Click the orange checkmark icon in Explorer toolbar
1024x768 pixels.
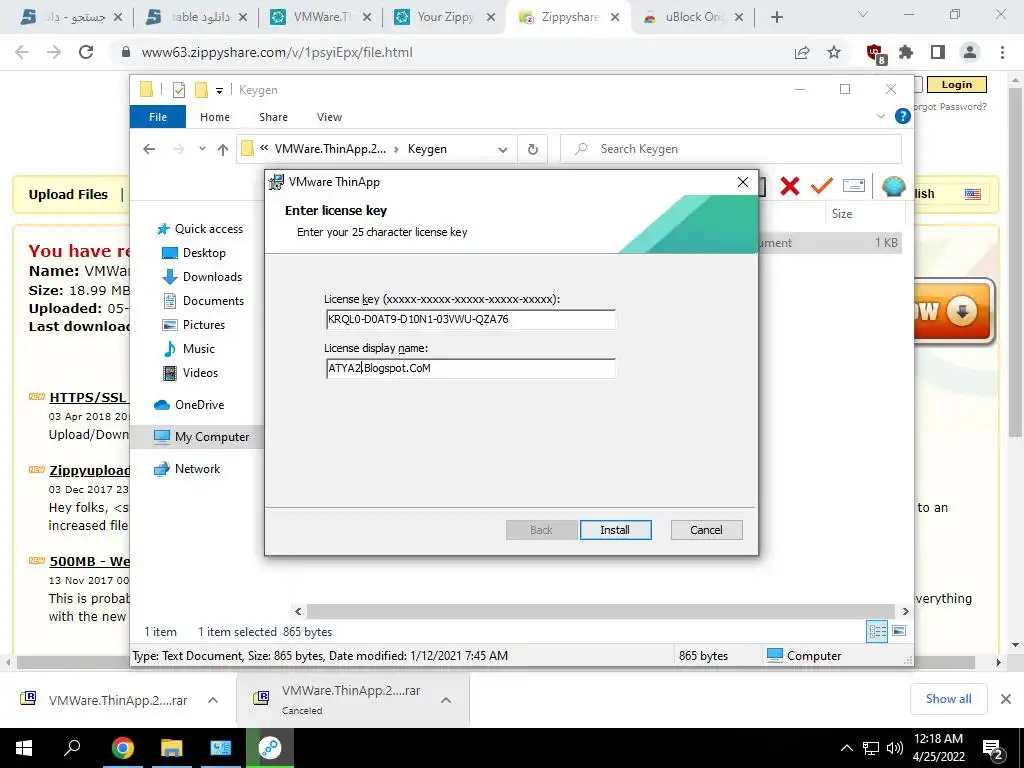click(x=822, y=186)
